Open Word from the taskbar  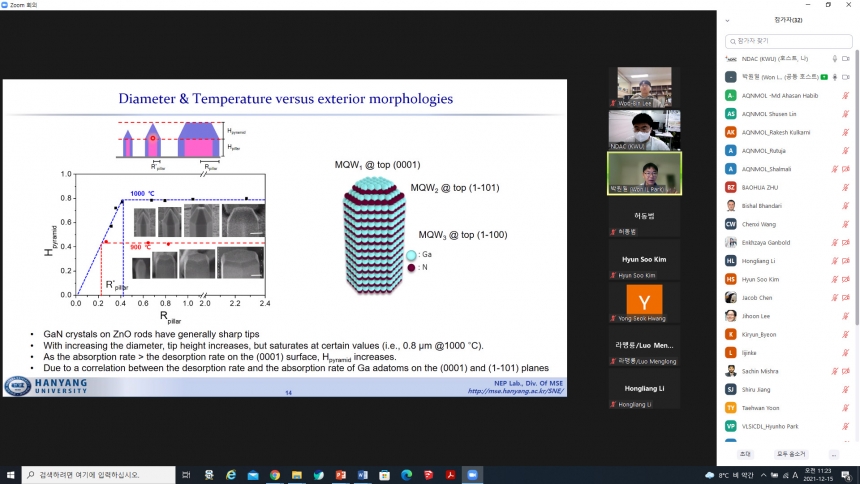(x=362, y=475)
